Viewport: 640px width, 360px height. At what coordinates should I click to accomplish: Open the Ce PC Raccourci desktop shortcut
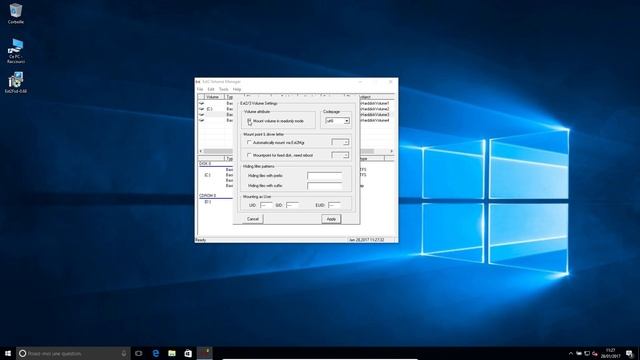pos(16,51)
